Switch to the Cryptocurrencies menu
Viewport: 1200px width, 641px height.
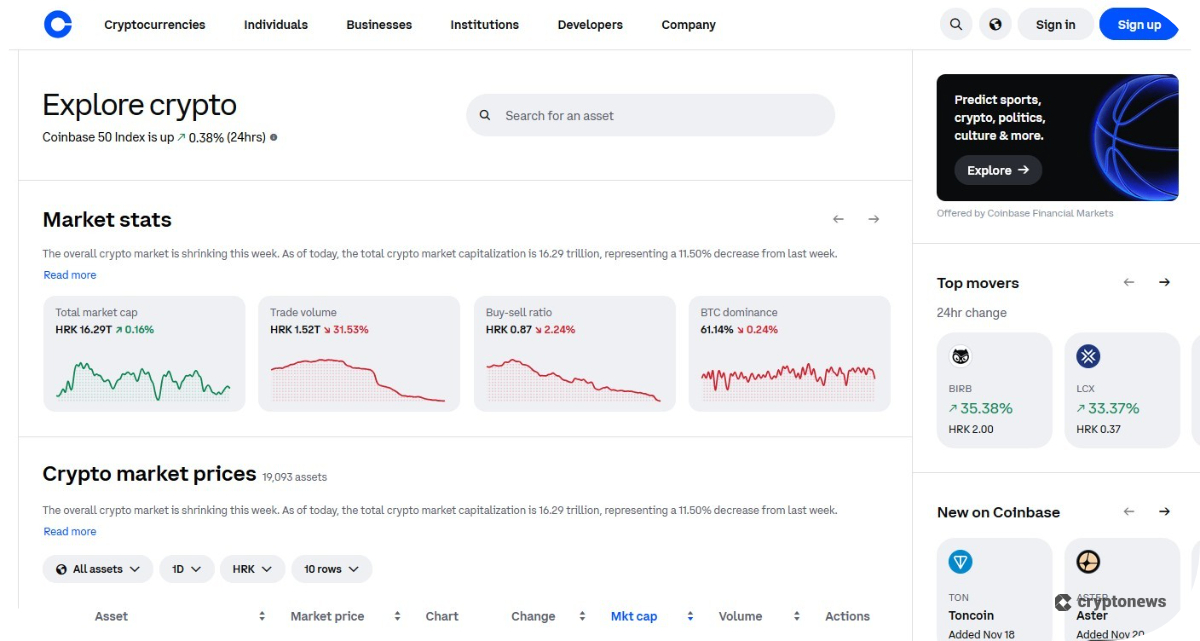[x=155, y=24]
